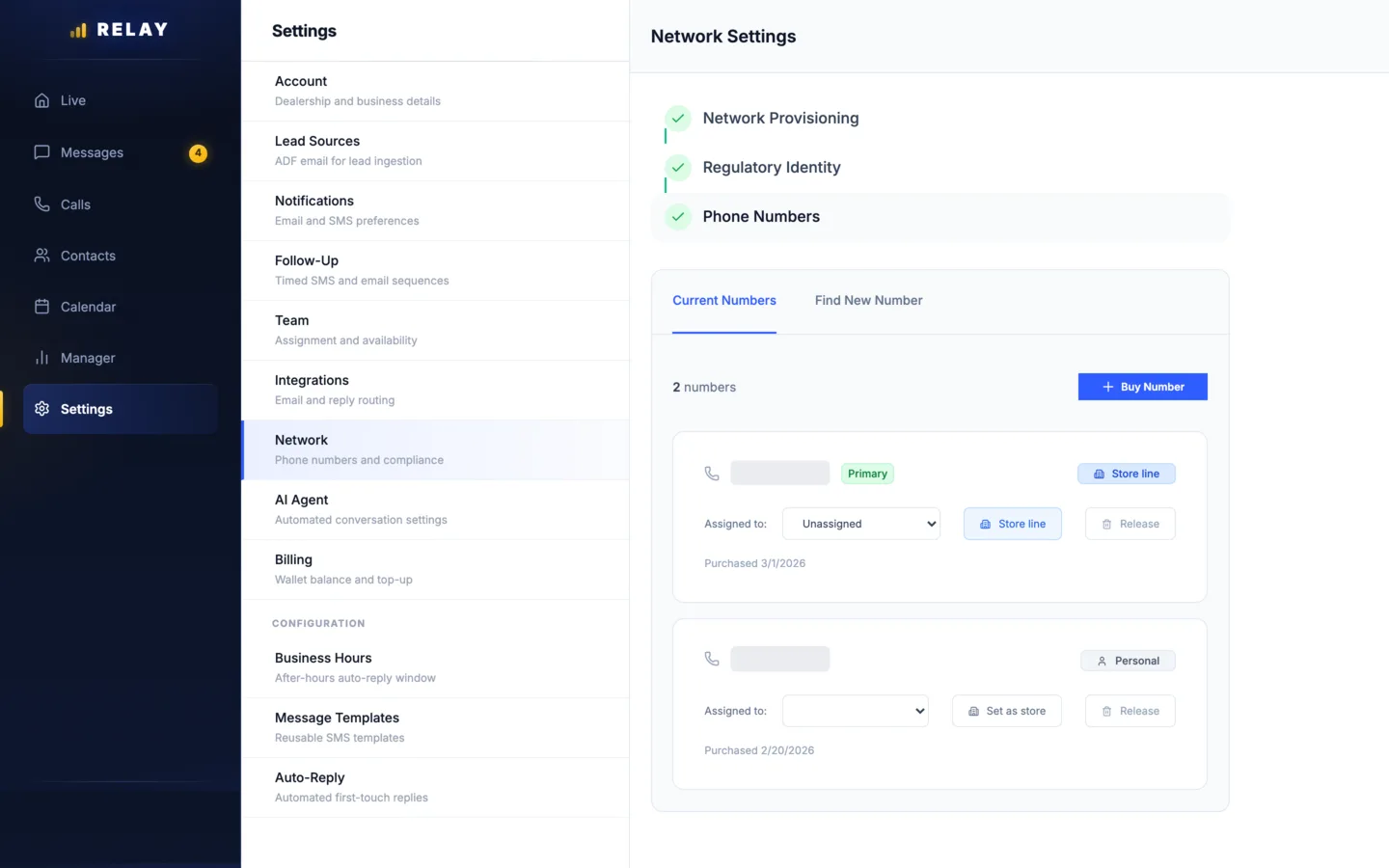Open Account settings section
The width and height of the screenshot is (1389, 868).
point(435,91)
